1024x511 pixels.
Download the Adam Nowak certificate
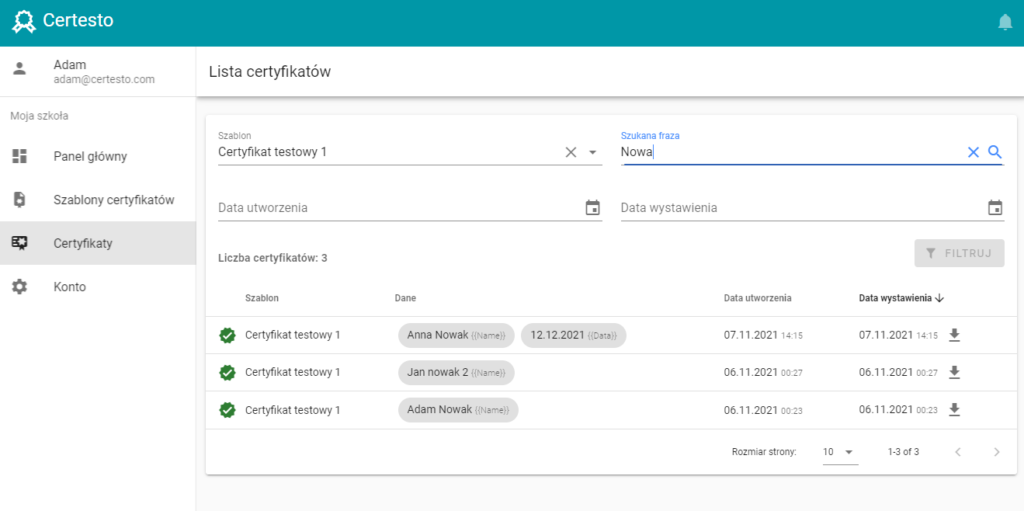coord(954,410)
